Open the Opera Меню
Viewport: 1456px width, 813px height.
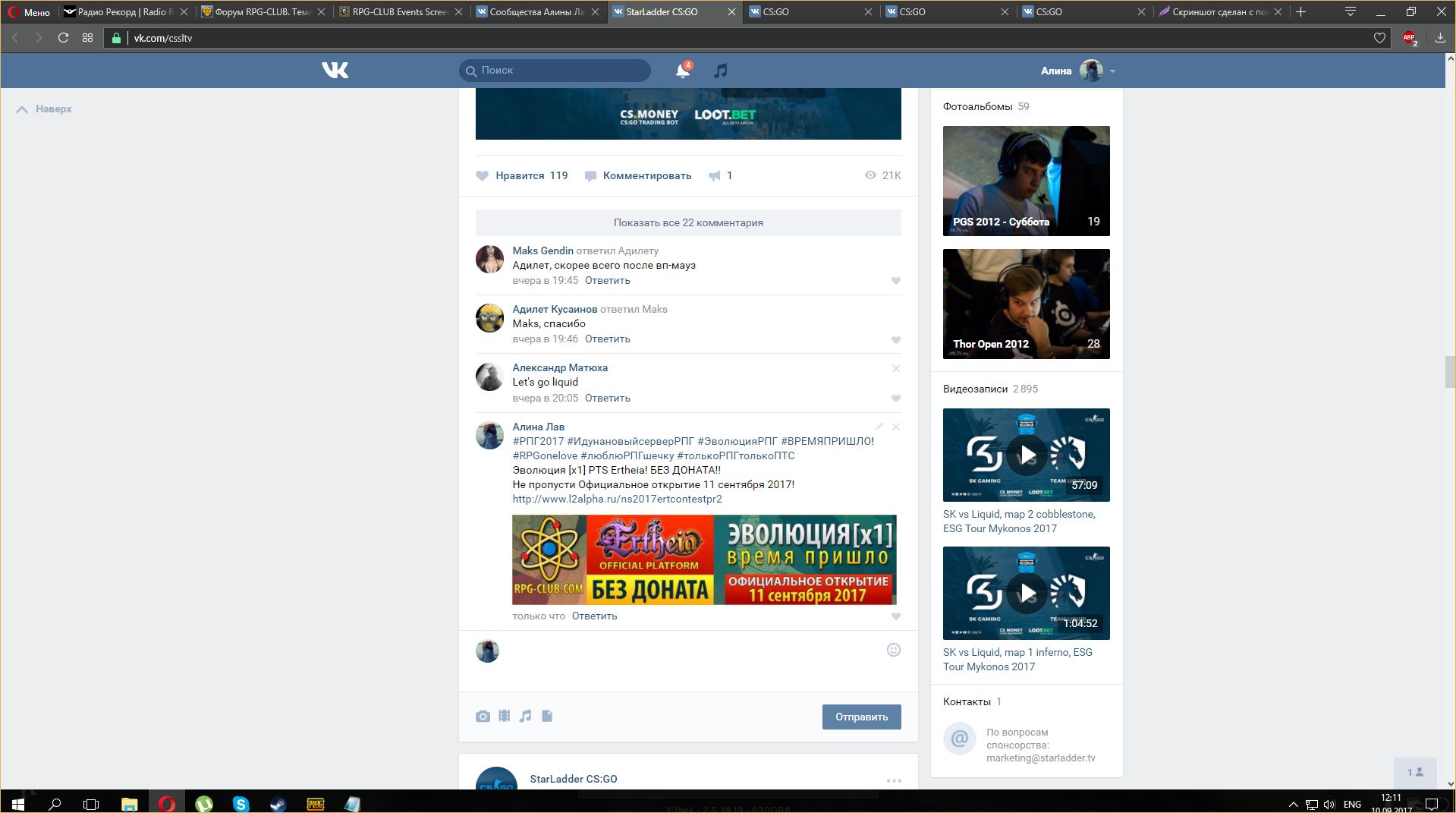(x=29, y=11)
